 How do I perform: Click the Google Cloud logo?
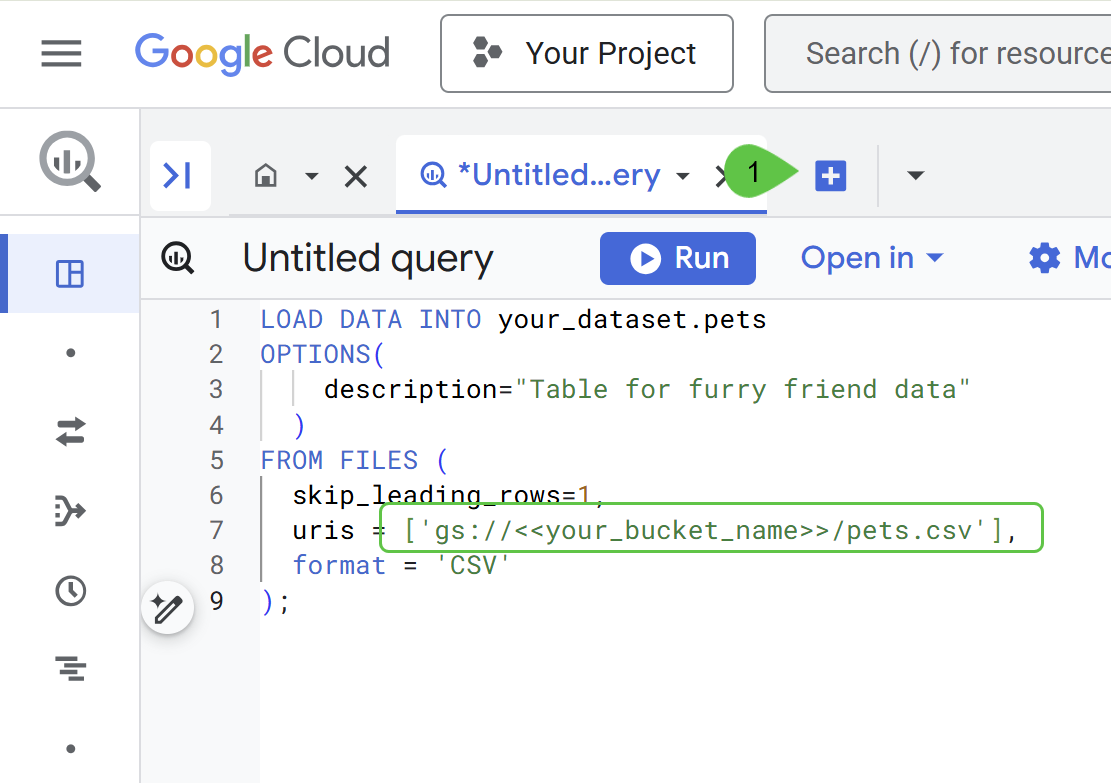262,54
